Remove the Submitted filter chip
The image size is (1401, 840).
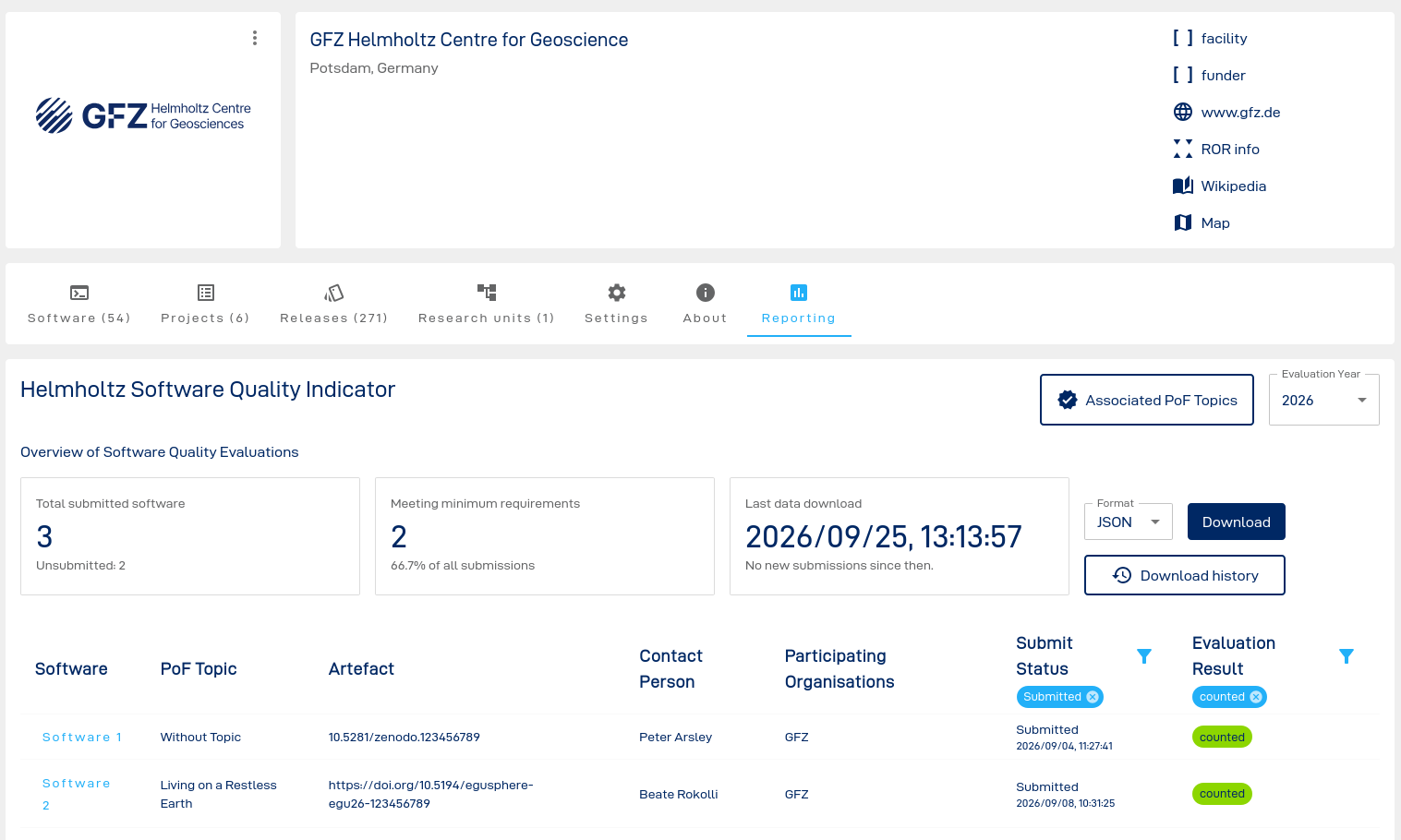(x=1093, y=697)
